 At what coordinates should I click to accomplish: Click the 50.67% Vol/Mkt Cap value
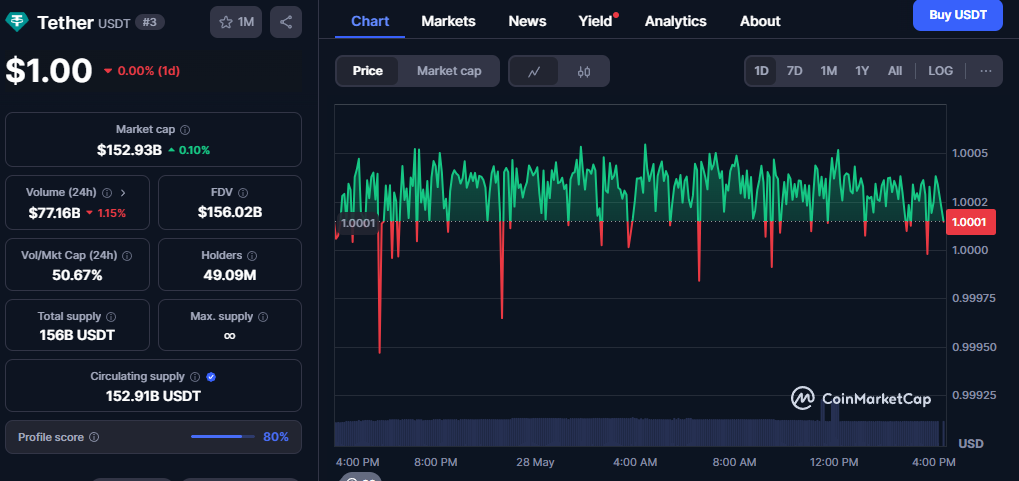(x=77, y=275)
